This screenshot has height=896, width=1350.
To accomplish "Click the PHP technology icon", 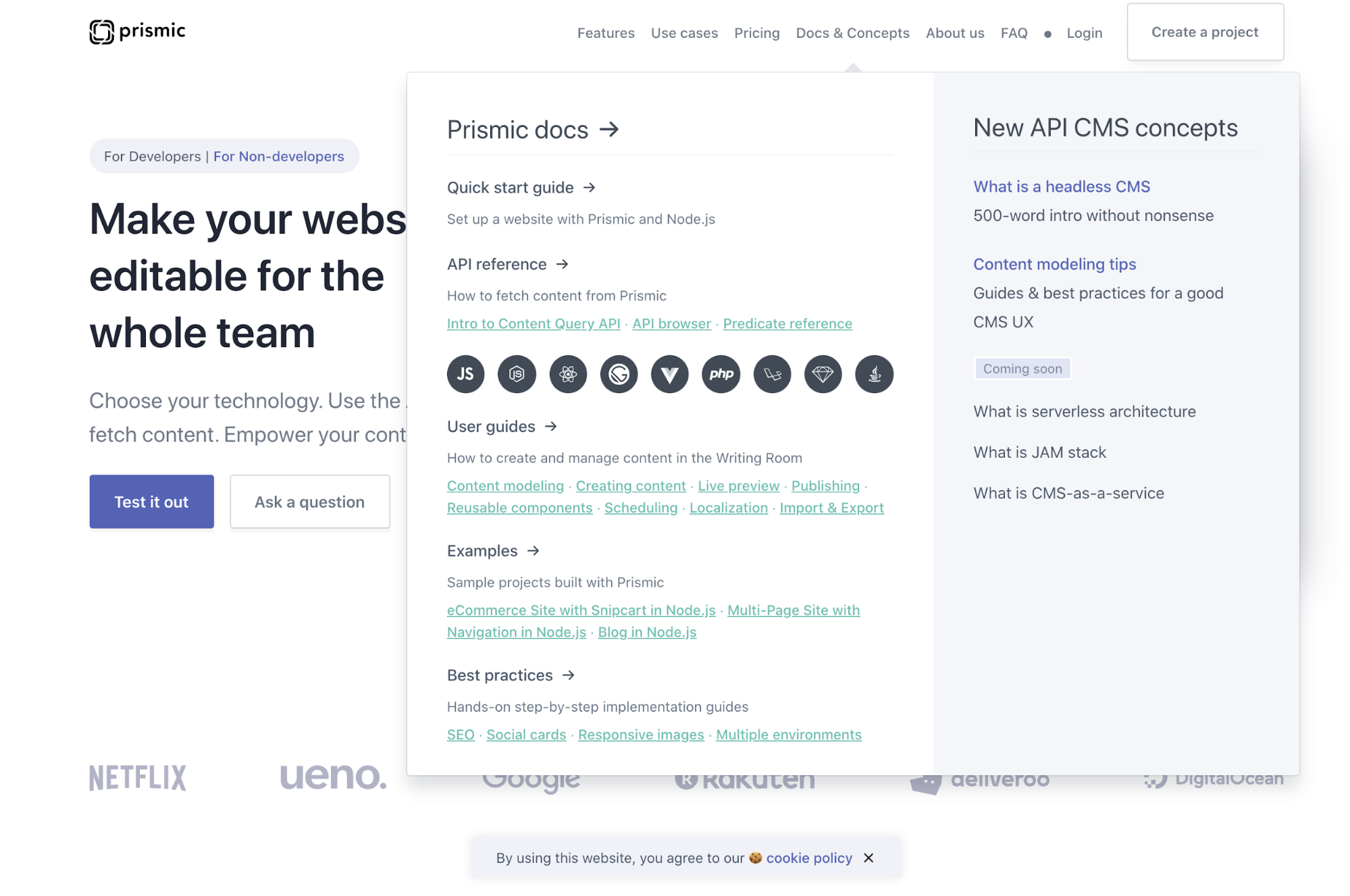I will click(x=721, y=374).
